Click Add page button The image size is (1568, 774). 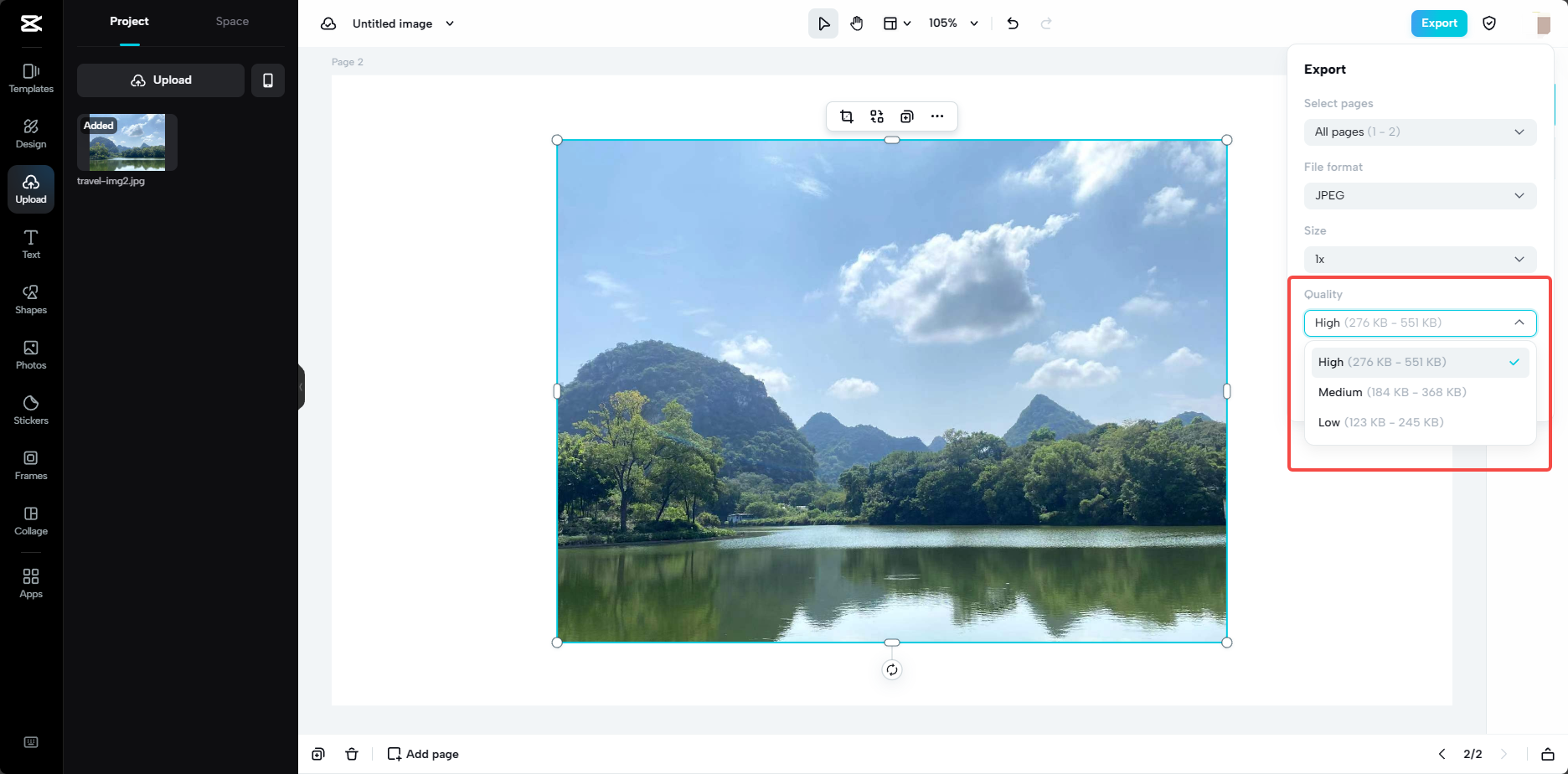(423, 754)
